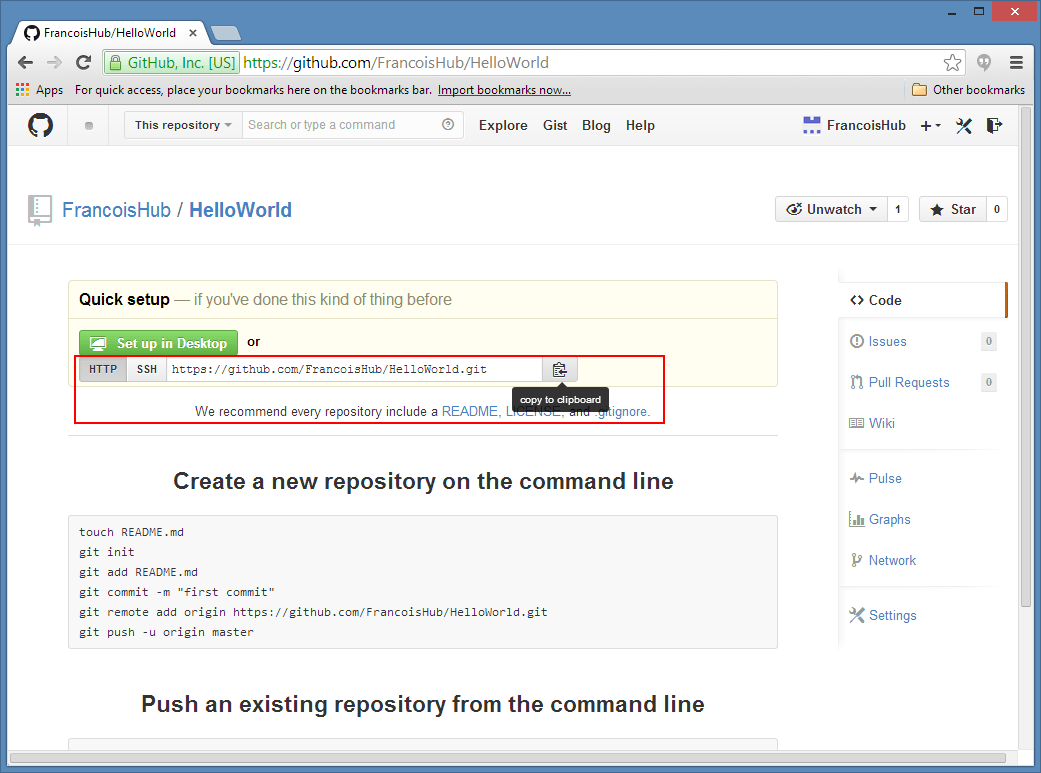The height and width of the screenshot is (773, 1041).
Task: Click the search help question icon
Action: (x=448, y=124)
